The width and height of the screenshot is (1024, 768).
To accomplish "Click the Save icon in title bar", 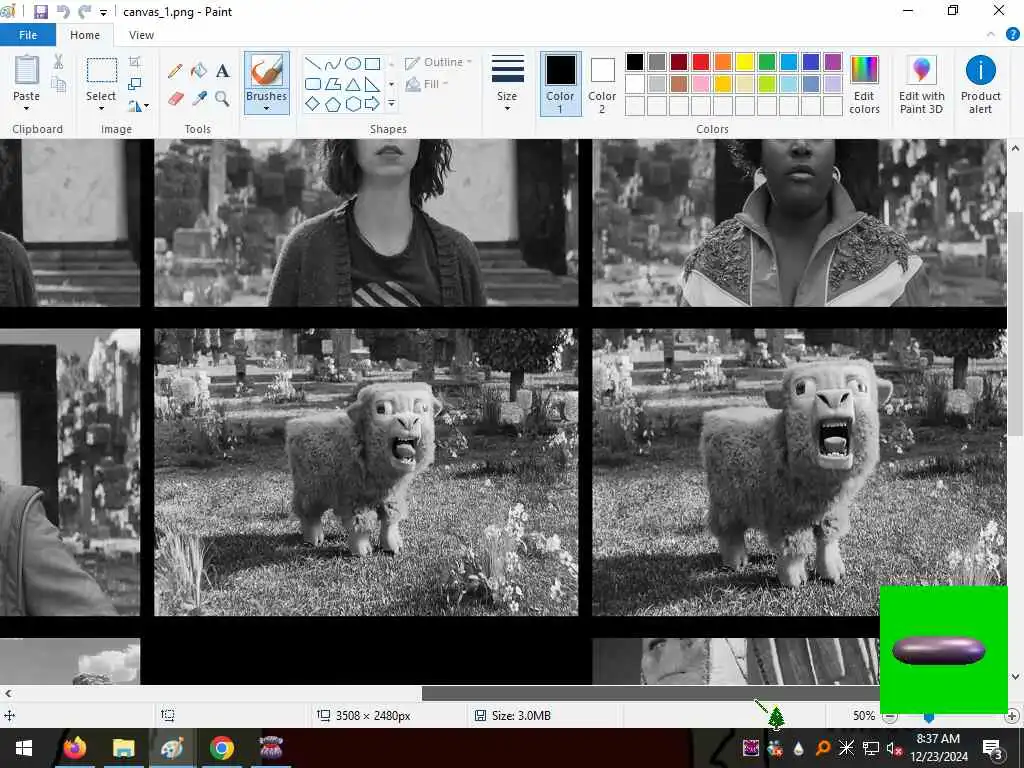I will 40,12.
